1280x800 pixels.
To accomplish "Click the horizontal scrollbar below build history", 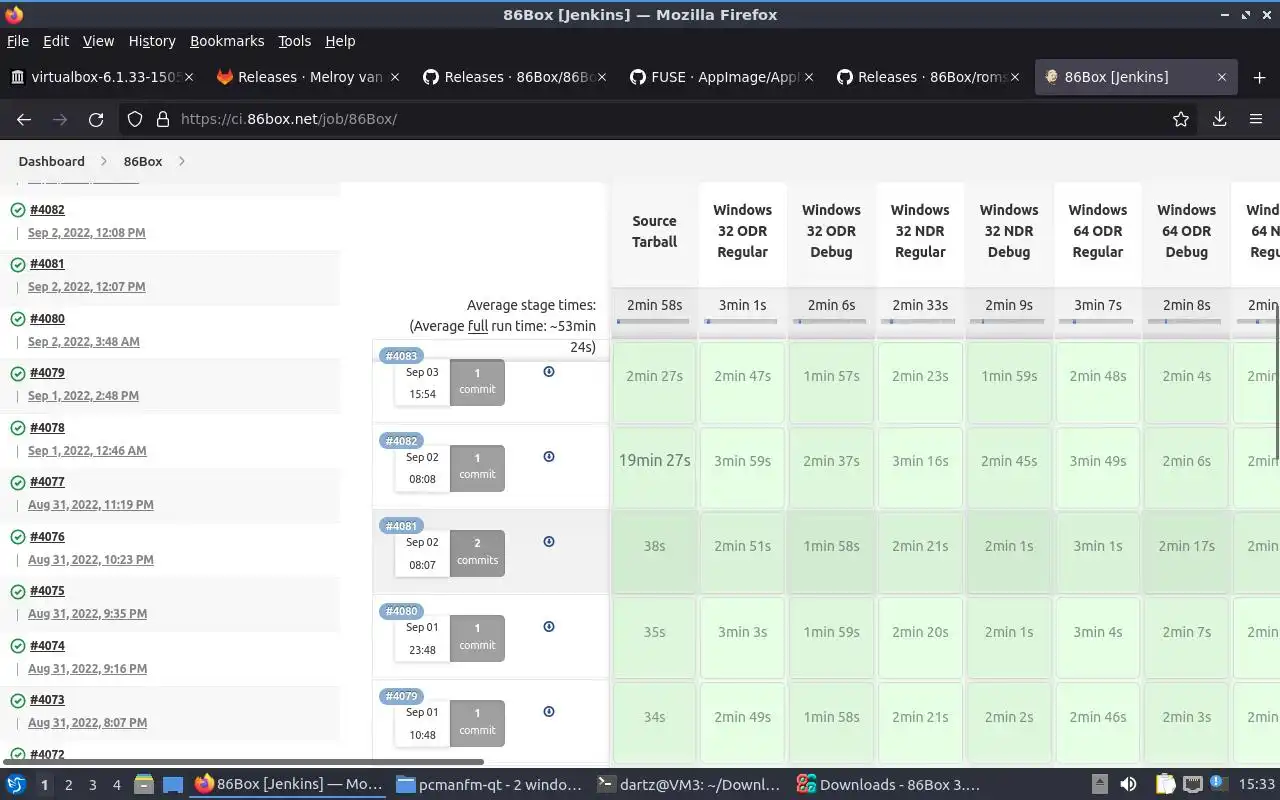I will 242,762.
